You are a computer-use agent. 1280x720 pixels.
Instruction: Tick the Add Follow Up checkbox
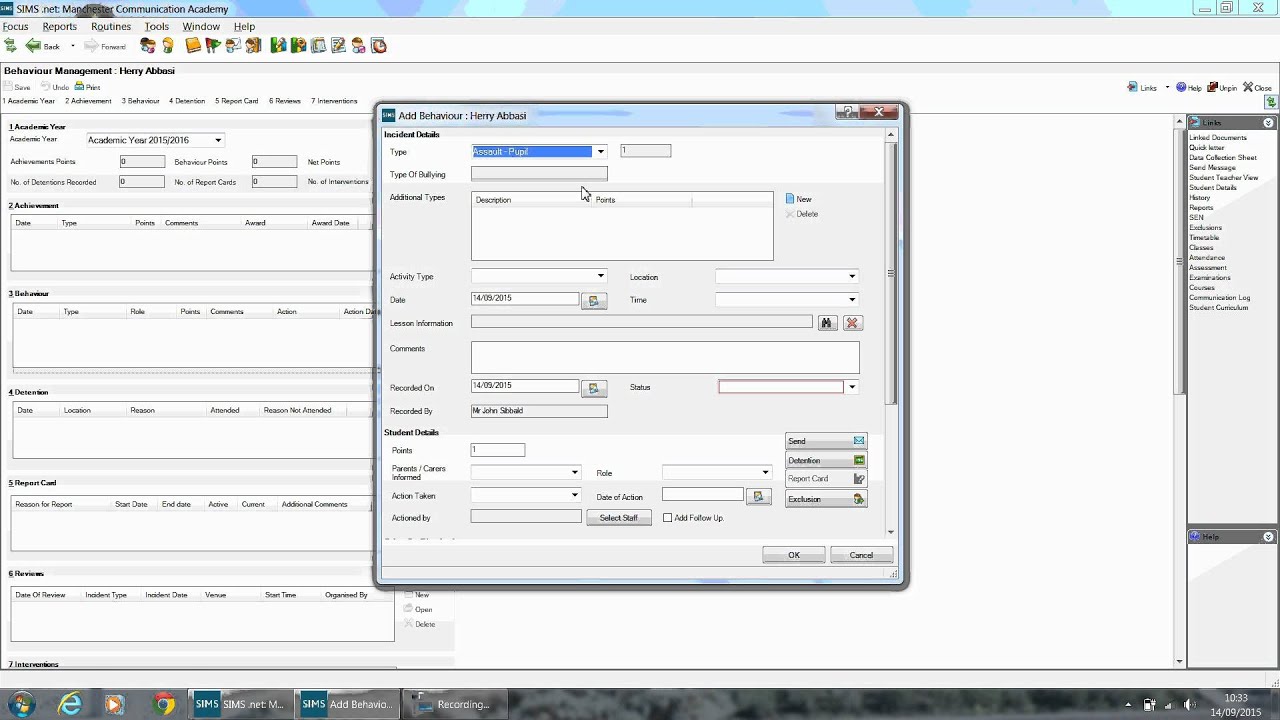tap(667, 518)
